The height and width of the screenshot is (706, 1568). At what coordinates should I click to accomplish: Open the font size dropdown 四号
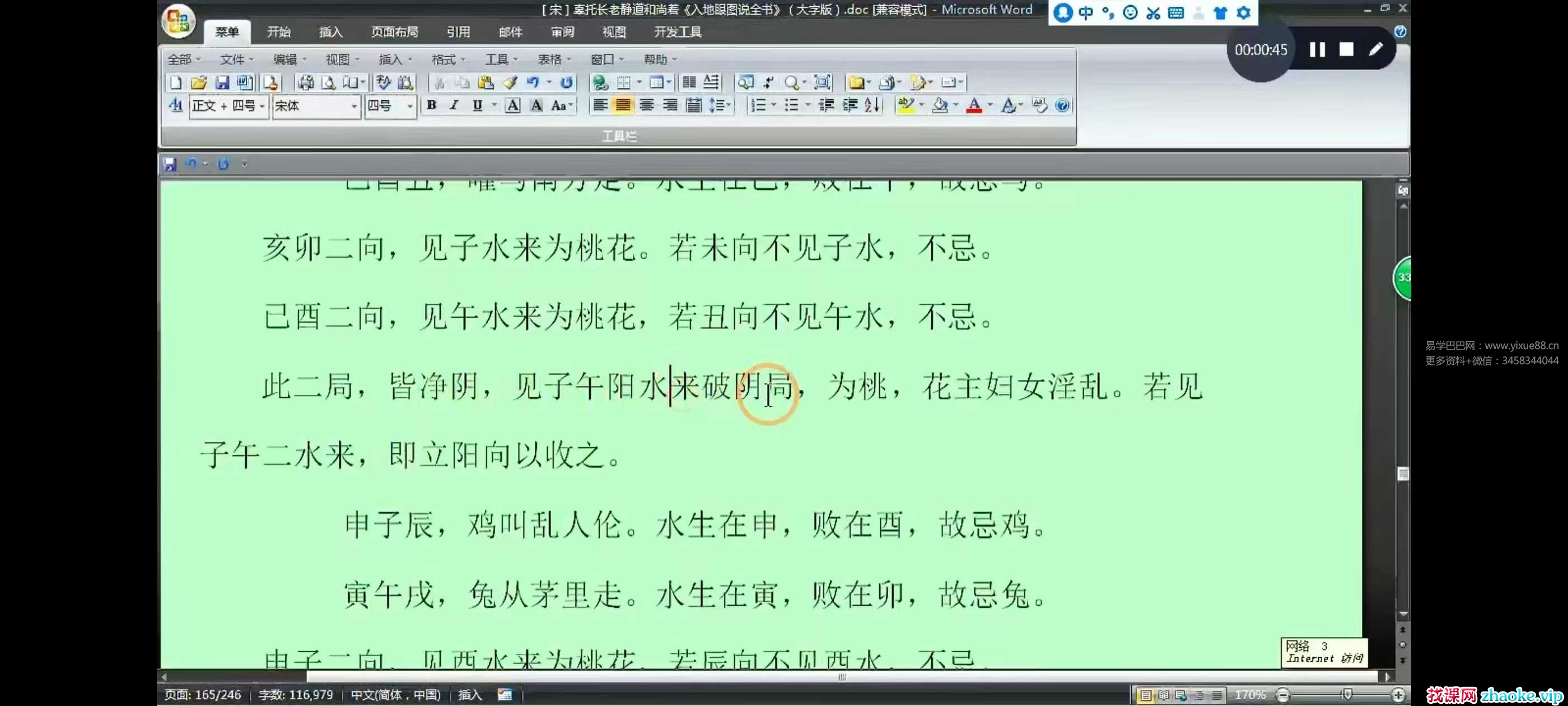(x=410, y=106)
